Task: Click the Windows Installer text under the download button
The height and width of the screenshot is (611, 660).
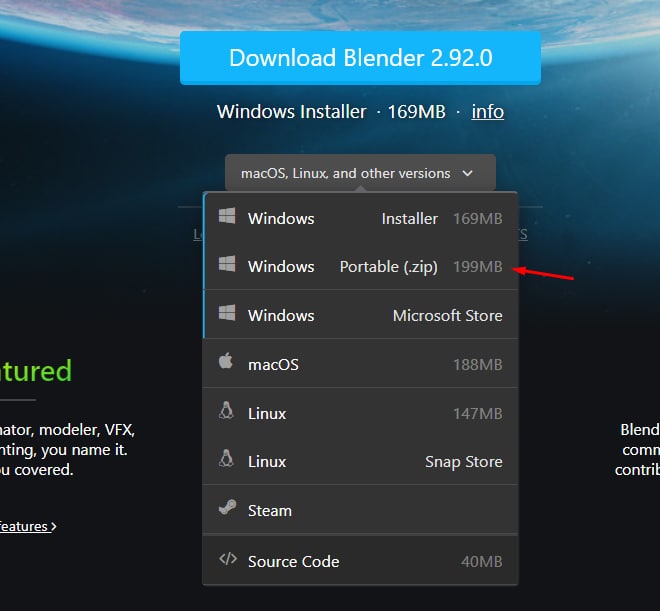Action: (292, 112)
